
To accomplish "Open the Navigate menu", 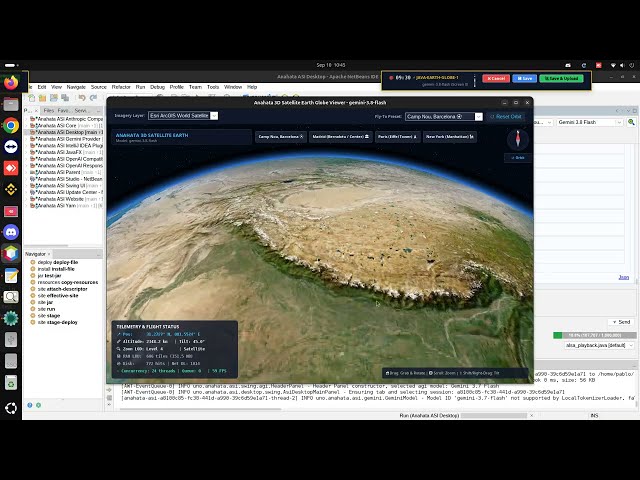I will point(76,87).
